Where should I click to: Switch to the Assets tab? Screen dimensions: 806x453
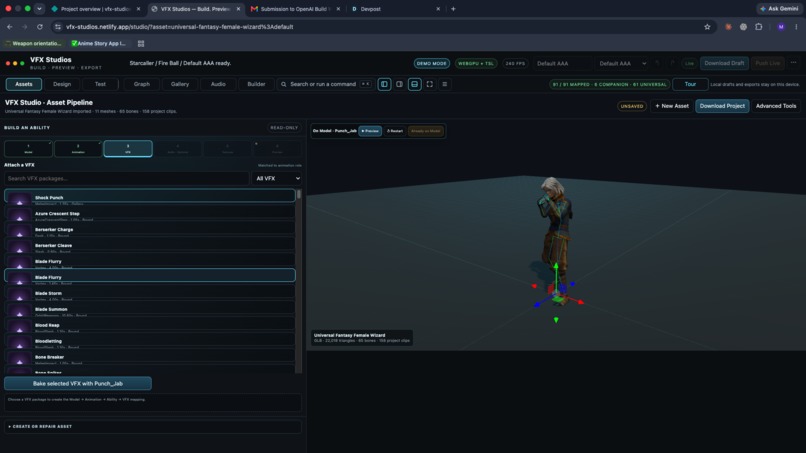[24, 84]
